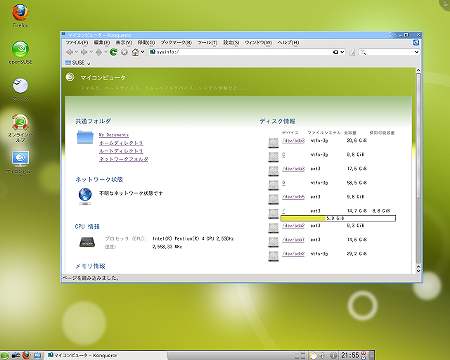Open the online help lifebuoy desktop icon
This screenshot has width=450, height=360.
(20, 122)
